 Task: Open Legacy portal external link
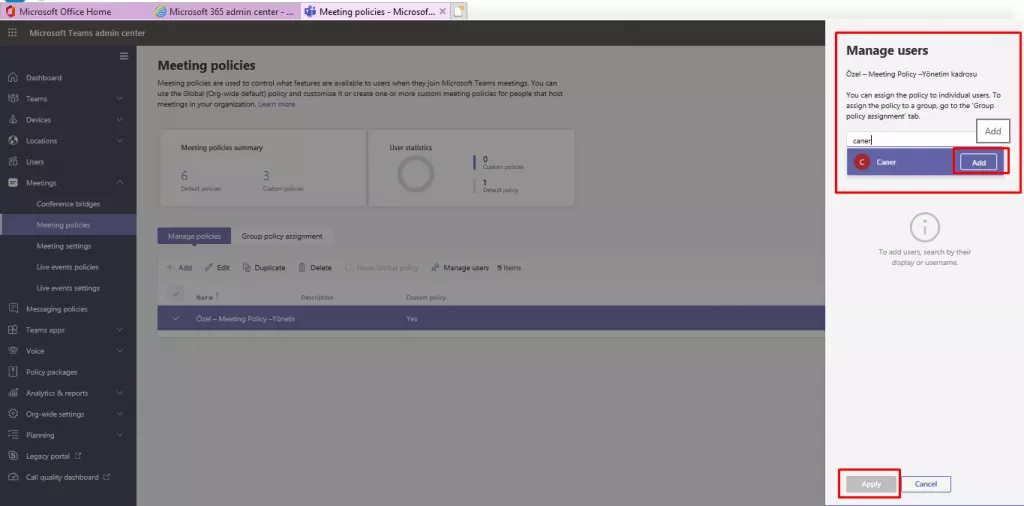click(49, 456)
